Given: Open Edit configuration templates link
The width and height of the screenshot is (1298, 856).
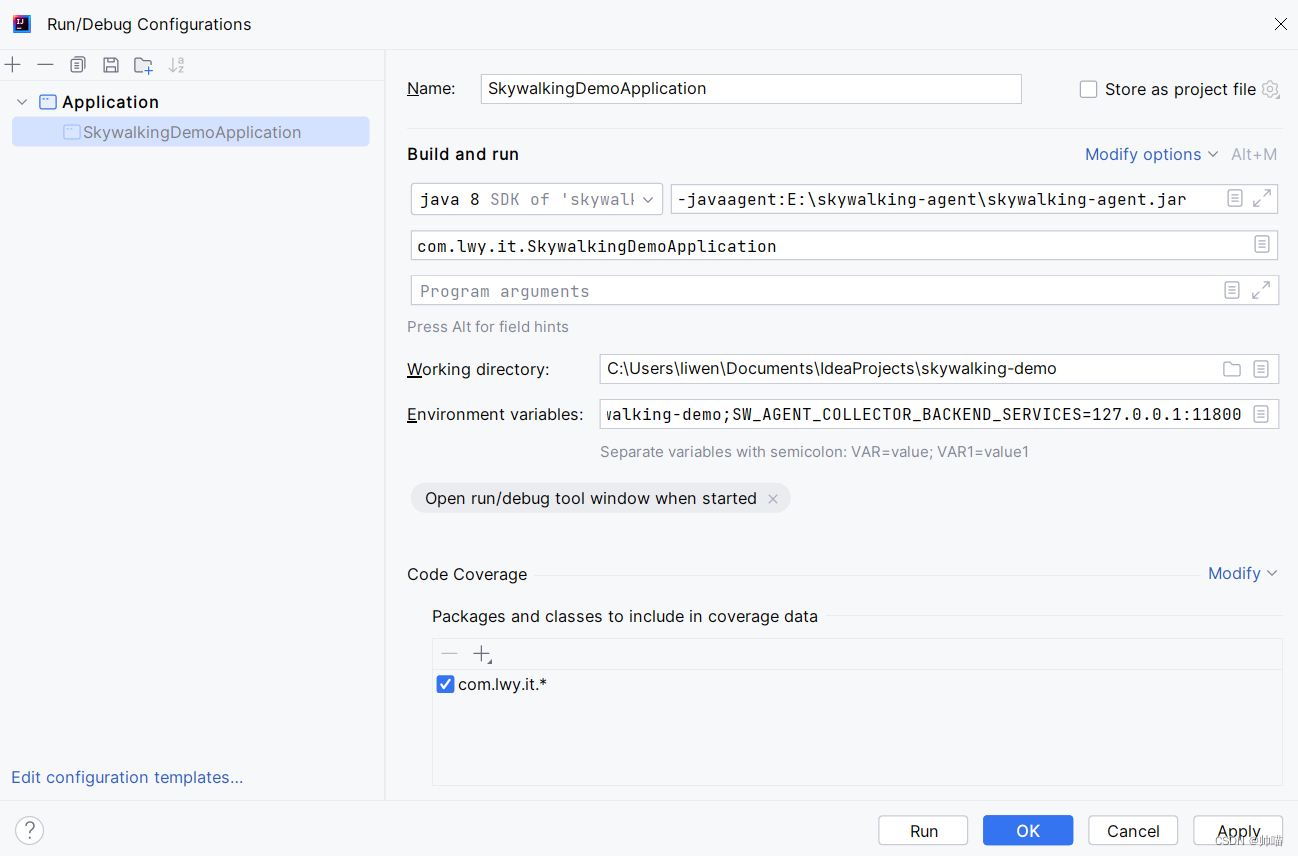Looking at the screenshot, I should click(127, 777).
